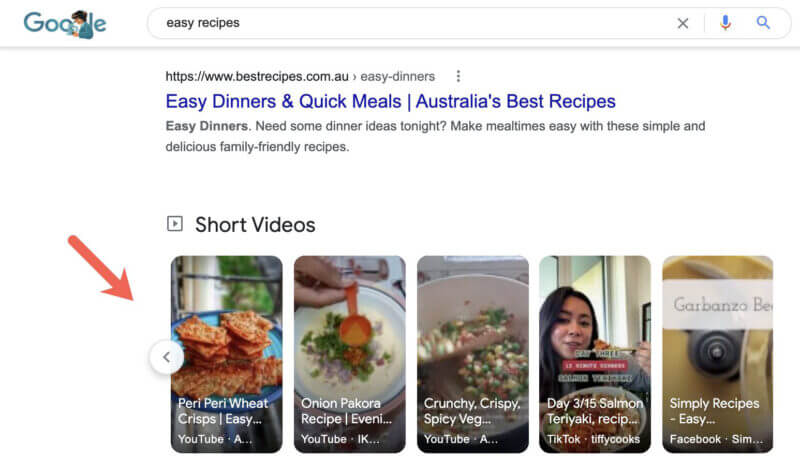800x474 pixels.
Task: Start voice search with microphone icon
Action: pos(725,23)
